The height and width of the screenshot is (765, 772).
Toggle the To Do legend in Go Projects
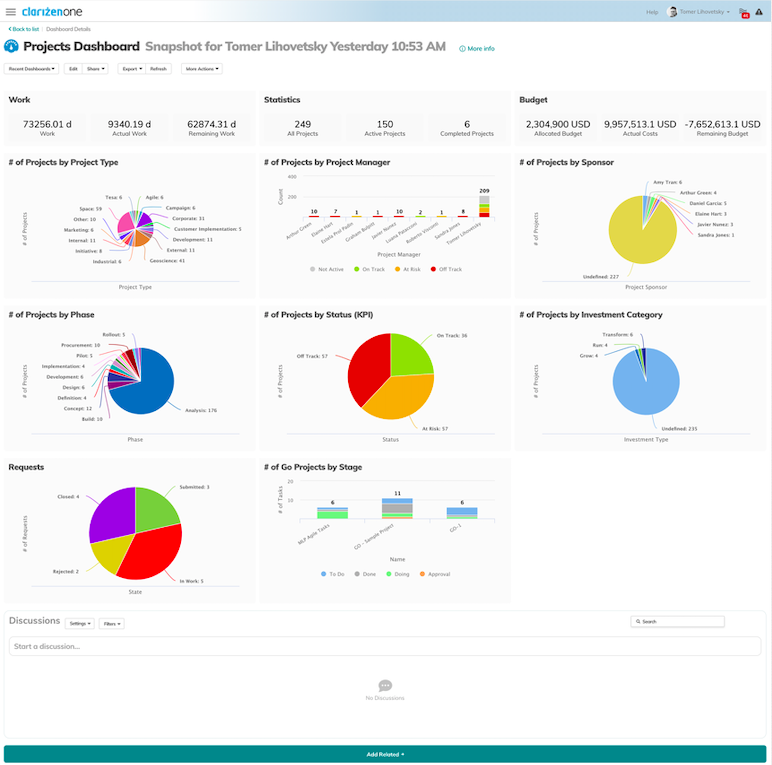pyautogui.click(x=325, y=574)
